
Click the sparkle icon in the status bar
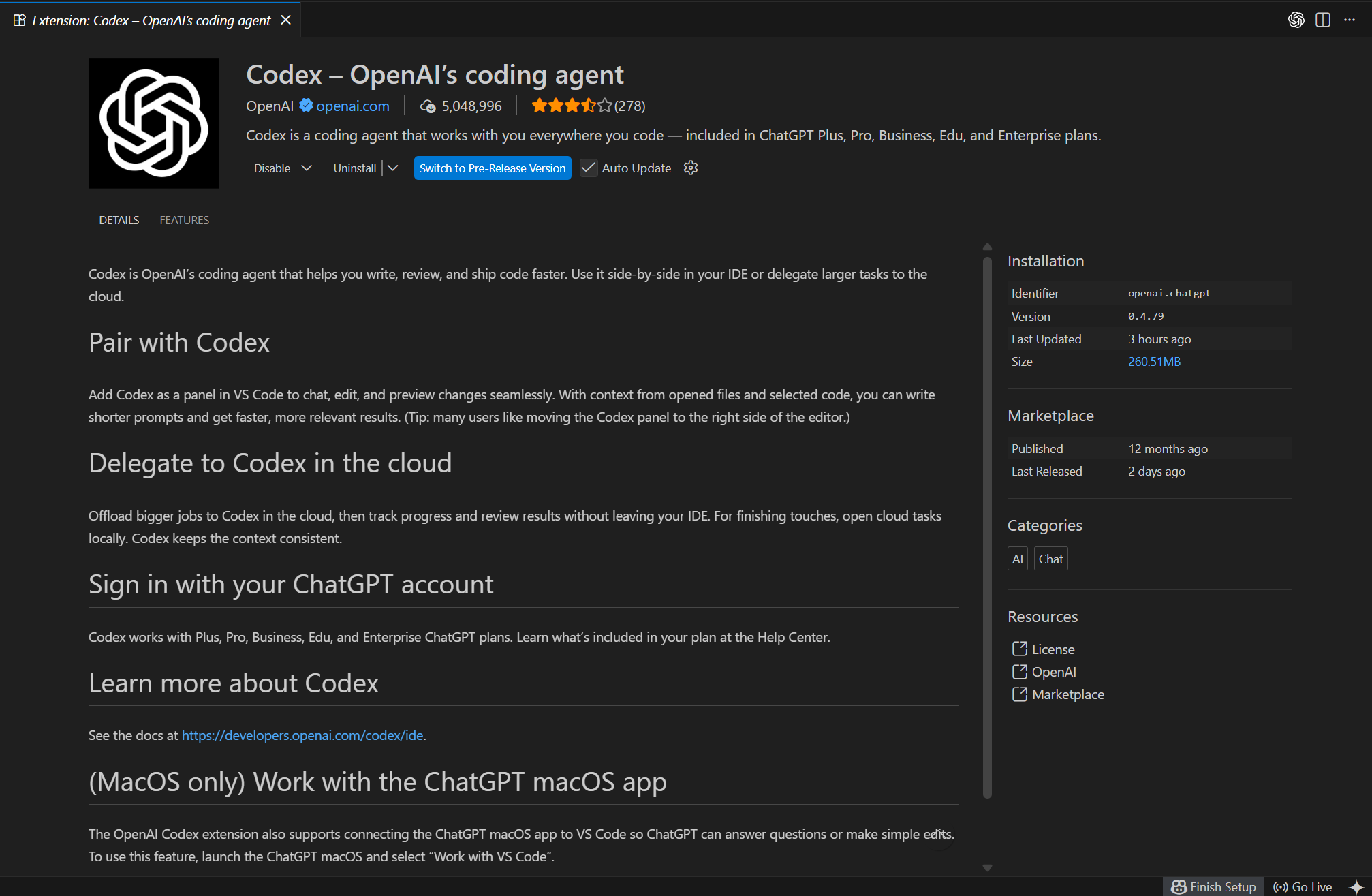tap(1356, 886)
